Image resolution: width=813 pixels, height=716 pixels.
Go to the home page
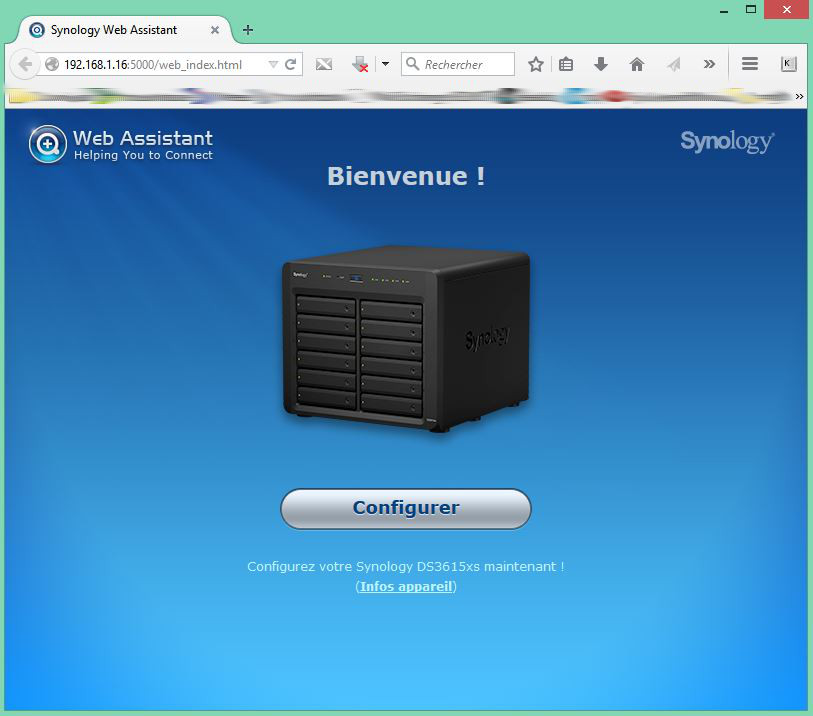(637, 64)
